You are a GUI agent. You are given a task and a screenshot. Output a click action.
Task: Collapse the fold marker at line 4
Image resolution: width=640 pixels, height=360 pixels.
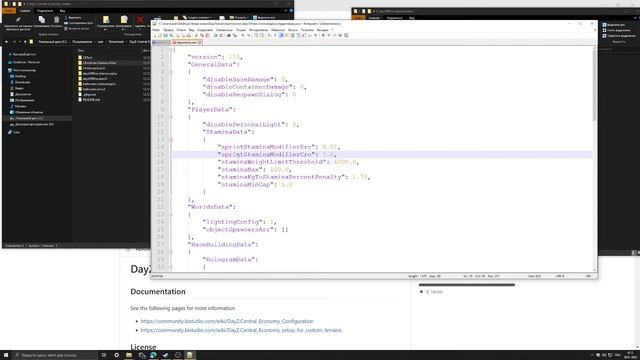171,72
